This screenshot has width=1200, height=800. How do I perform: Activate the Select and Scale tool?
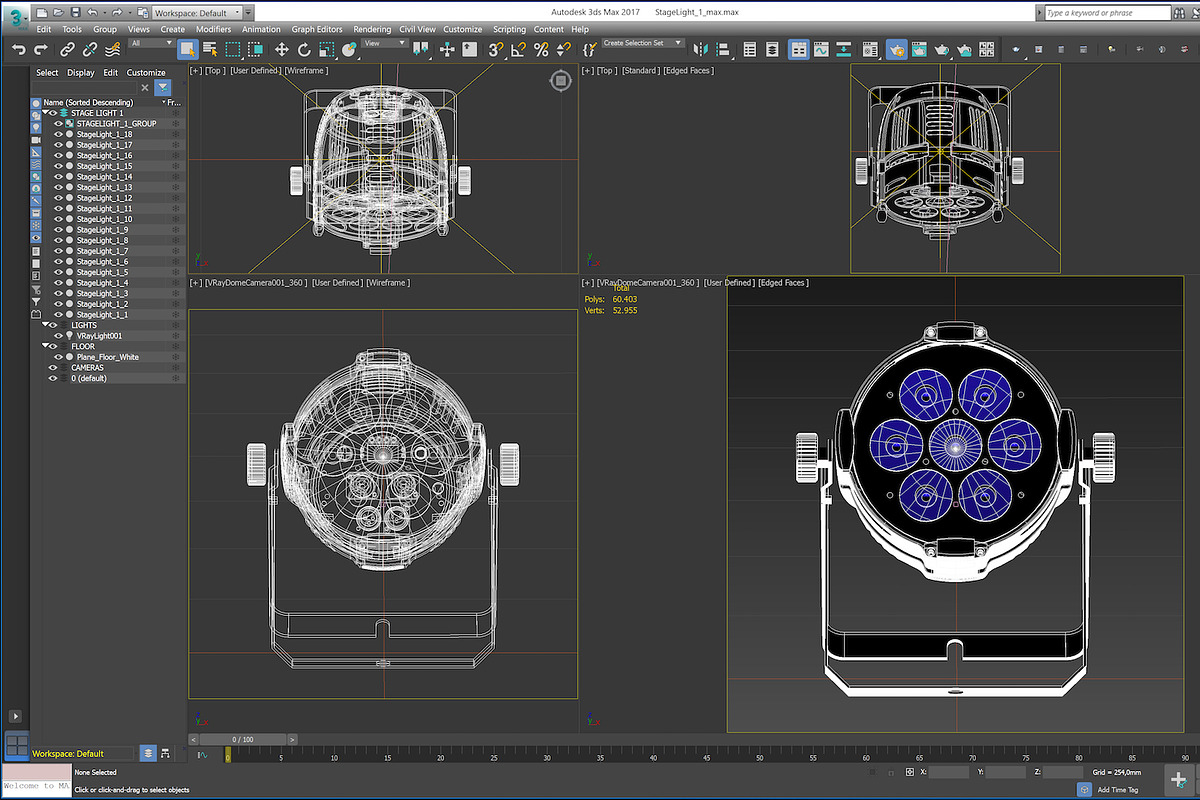click(326, 49)
